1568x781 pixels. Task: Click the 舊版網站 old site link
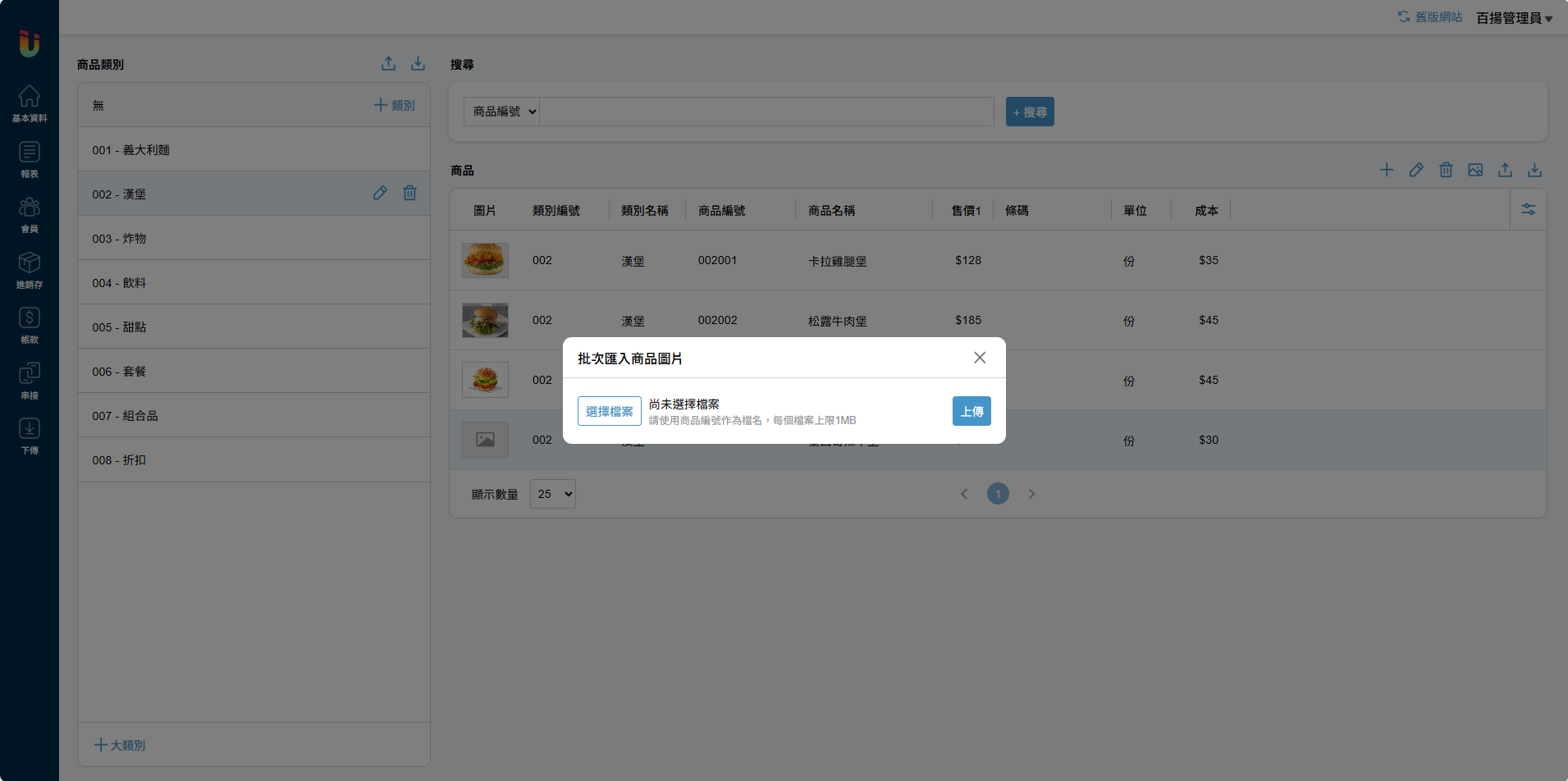click(x=1430, y=17)
